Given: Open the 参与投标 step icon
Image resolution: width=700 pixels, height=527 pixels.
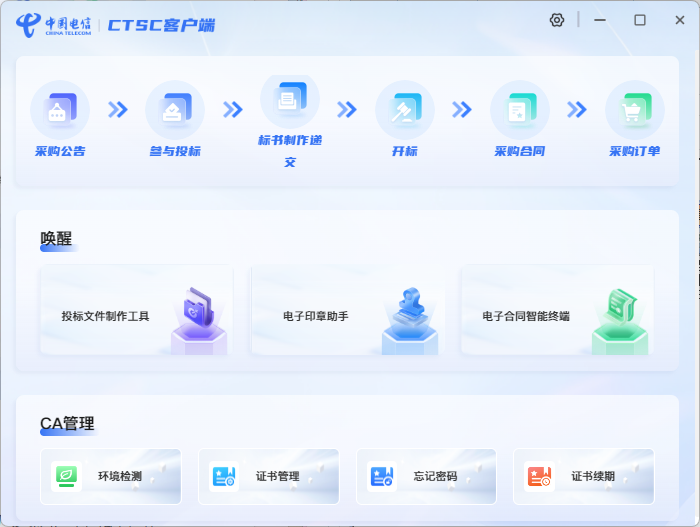Looking at the screenshot, I should pos(175,109).
